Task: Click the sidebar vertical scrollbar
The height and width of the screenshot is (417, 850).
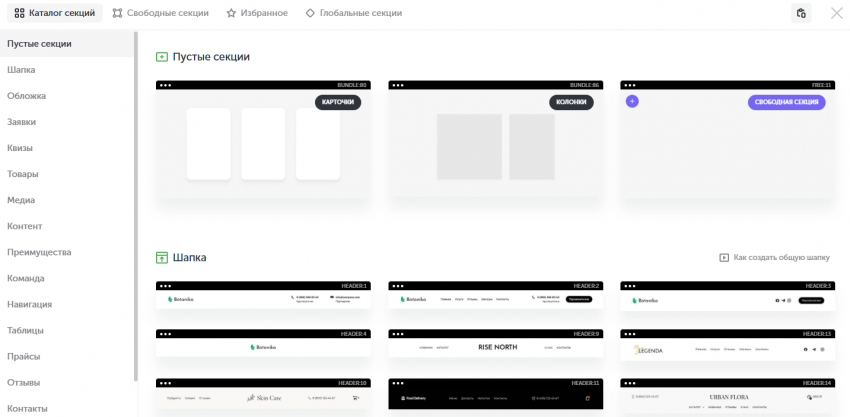Action: (136, 200)
